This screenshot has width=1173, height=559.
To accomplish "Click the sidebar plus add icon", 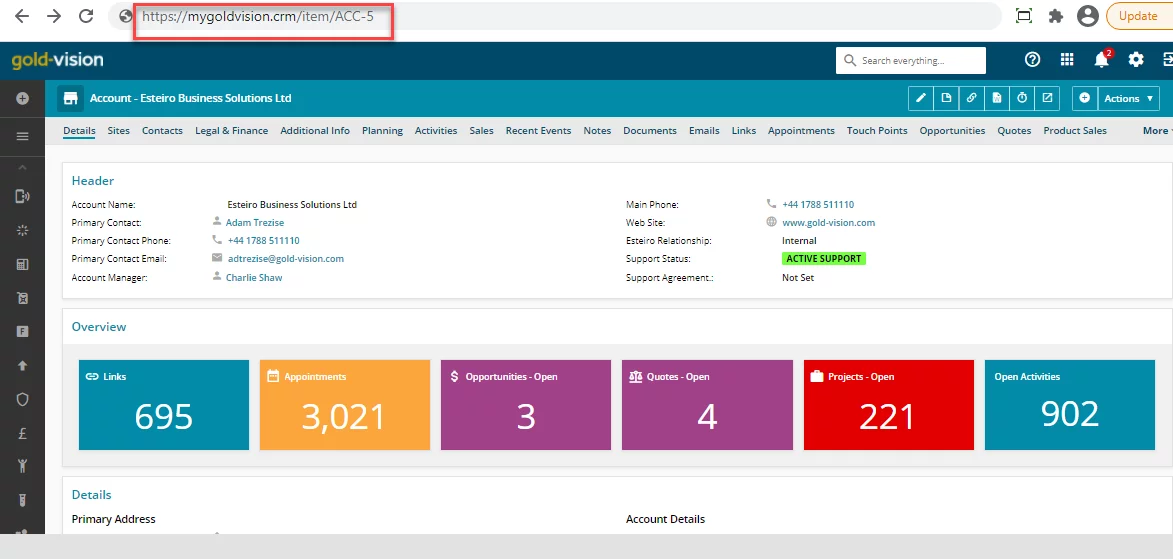I will [22, 98].
